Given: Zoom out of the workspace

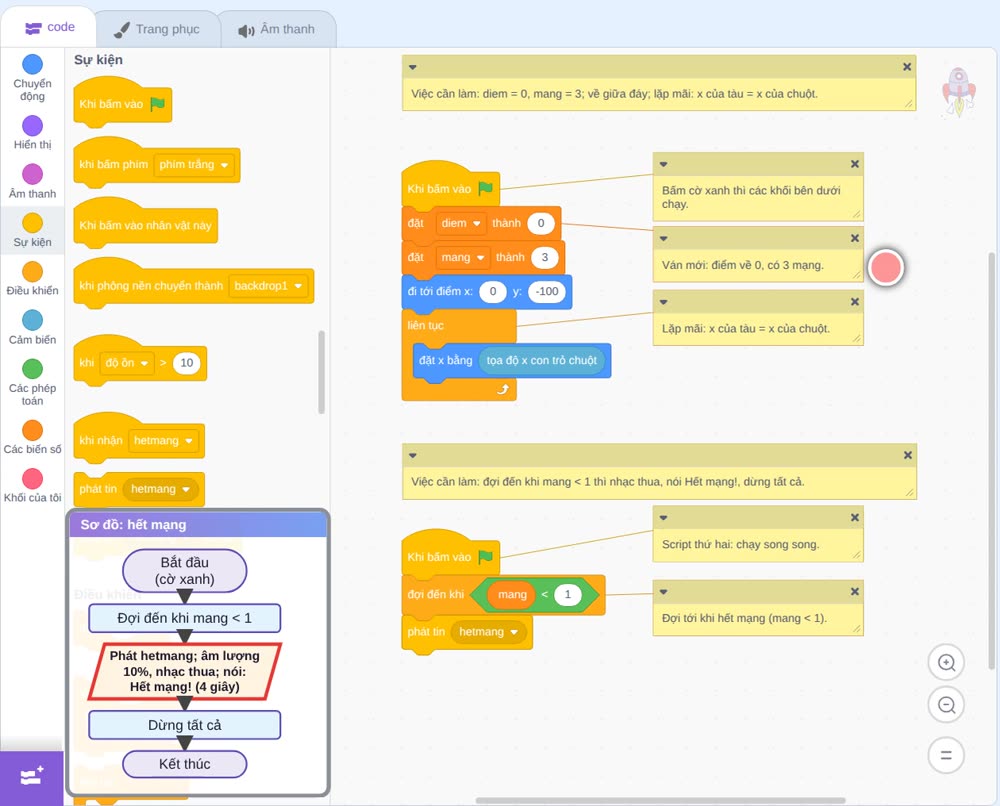Looking at the screenshot, I should point(946,705).
